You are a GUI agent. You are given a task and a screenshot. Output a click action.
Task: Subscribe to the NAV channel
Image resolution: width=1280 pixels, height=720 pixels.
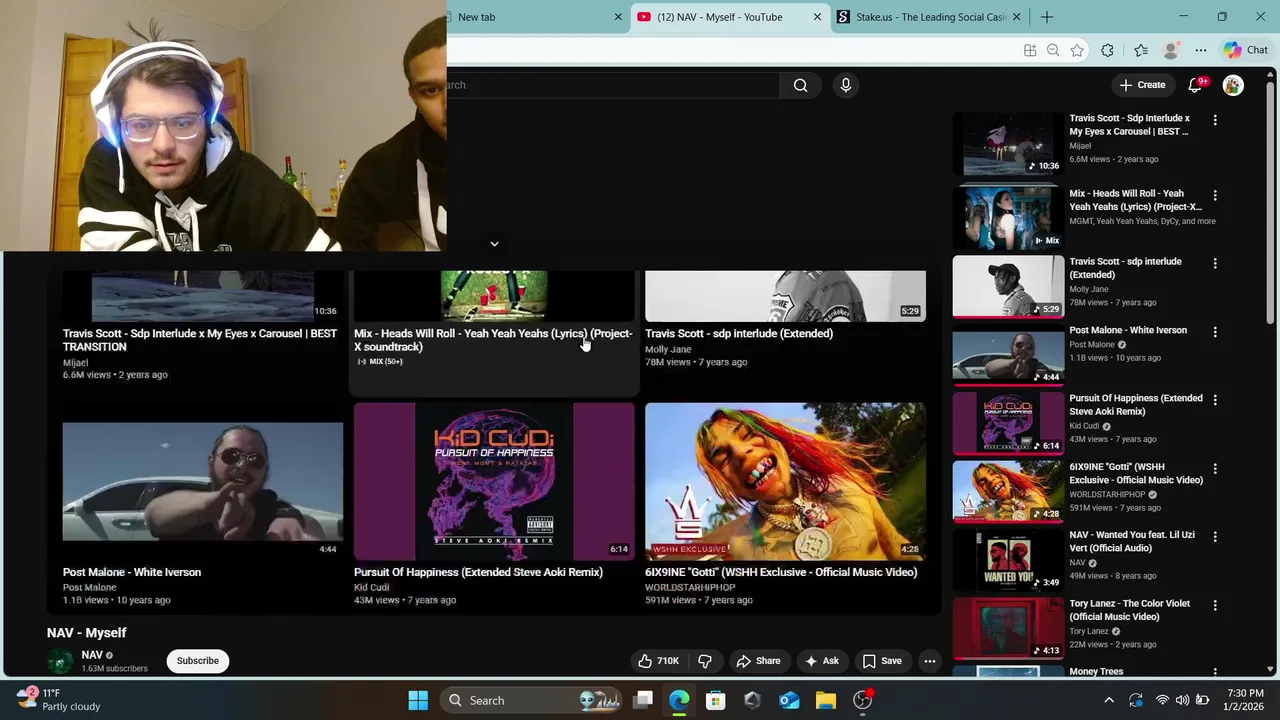click(198, 661)
